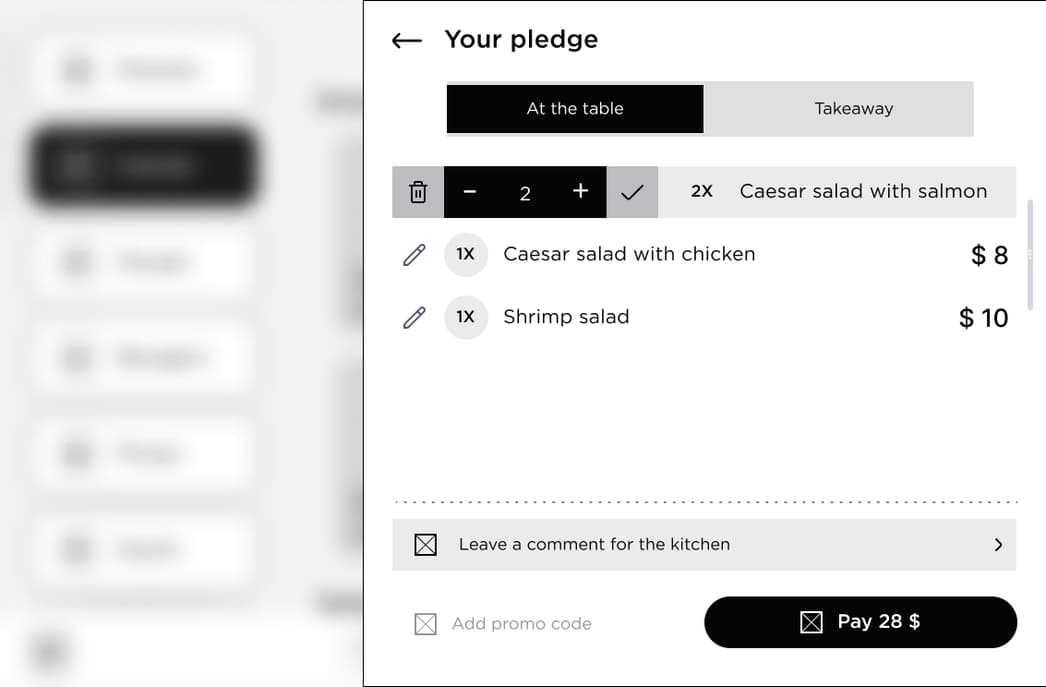
Task: Confirm quantity with the checkmark icon
Action: click(x=632, y=192)
